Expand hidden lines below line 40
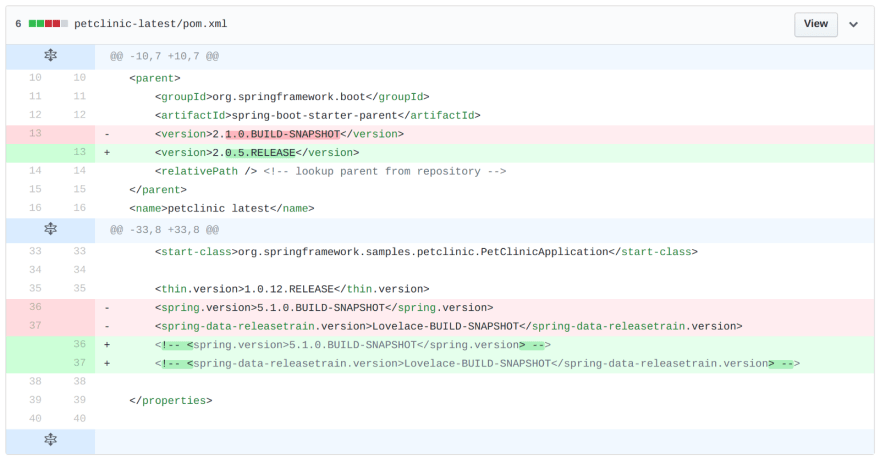The image size is (880, 465). 51,439
